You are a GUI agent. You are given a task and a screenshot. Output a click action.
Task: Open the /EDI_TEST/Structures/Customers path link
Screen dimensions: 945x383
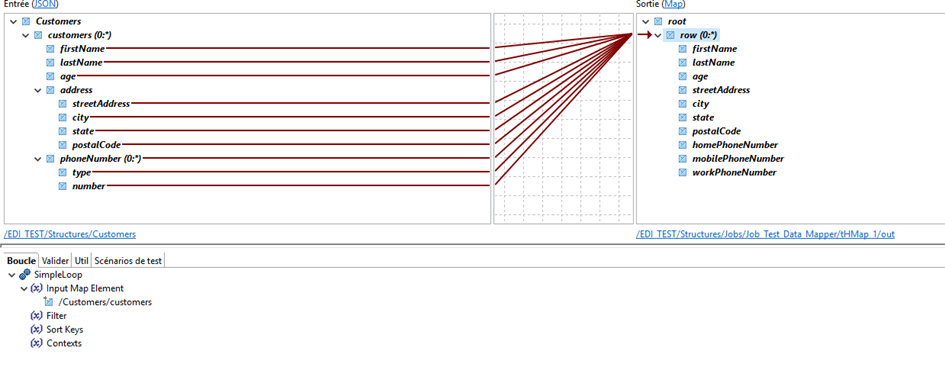pos(70,234)
